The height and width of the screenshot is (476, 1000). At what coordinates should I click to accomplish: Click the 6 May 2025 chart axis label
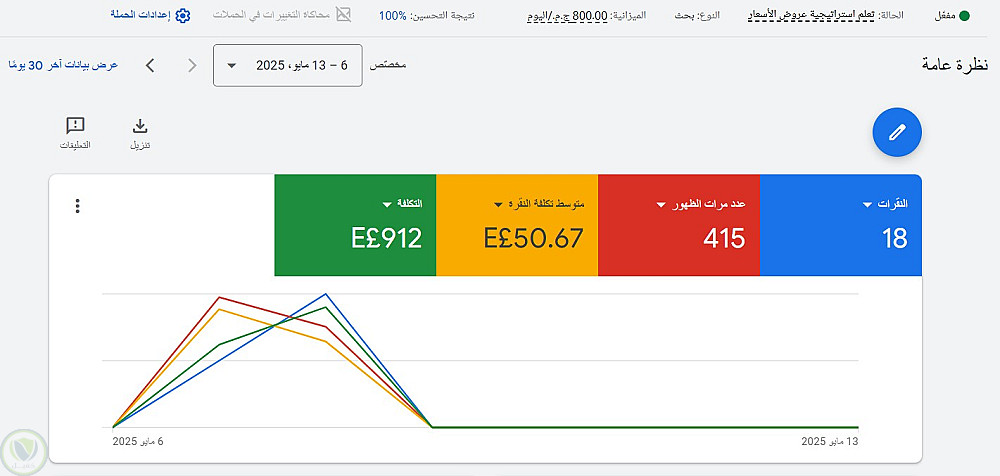tap(138, 441)
